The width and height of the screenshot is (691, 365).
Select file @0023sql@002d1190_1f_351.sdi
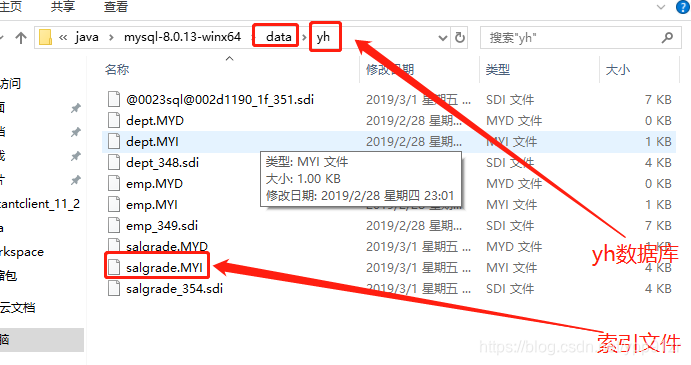220,100
